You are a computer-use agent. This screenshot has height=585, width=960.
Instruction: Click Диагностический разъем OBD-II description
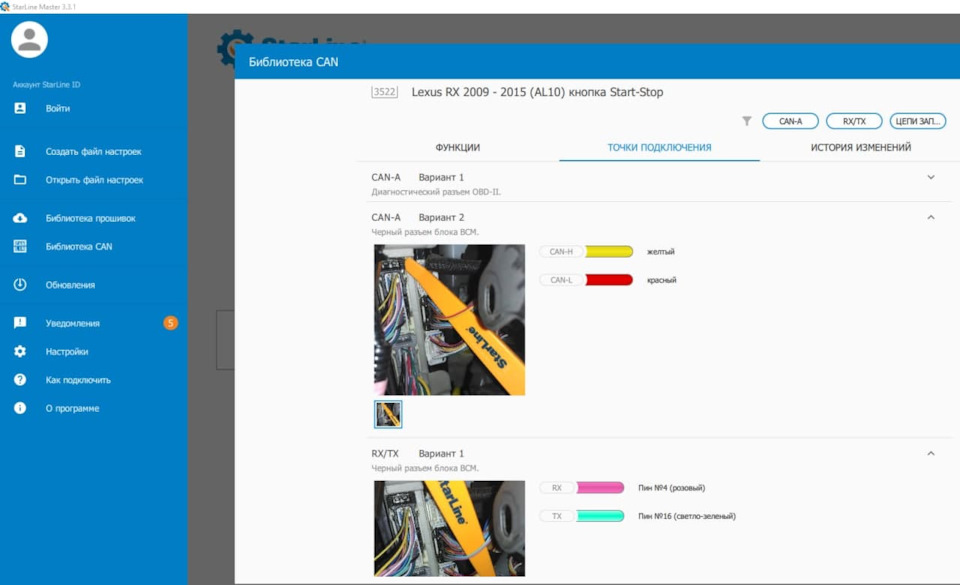pyautogui.click(x=436, y=192)
